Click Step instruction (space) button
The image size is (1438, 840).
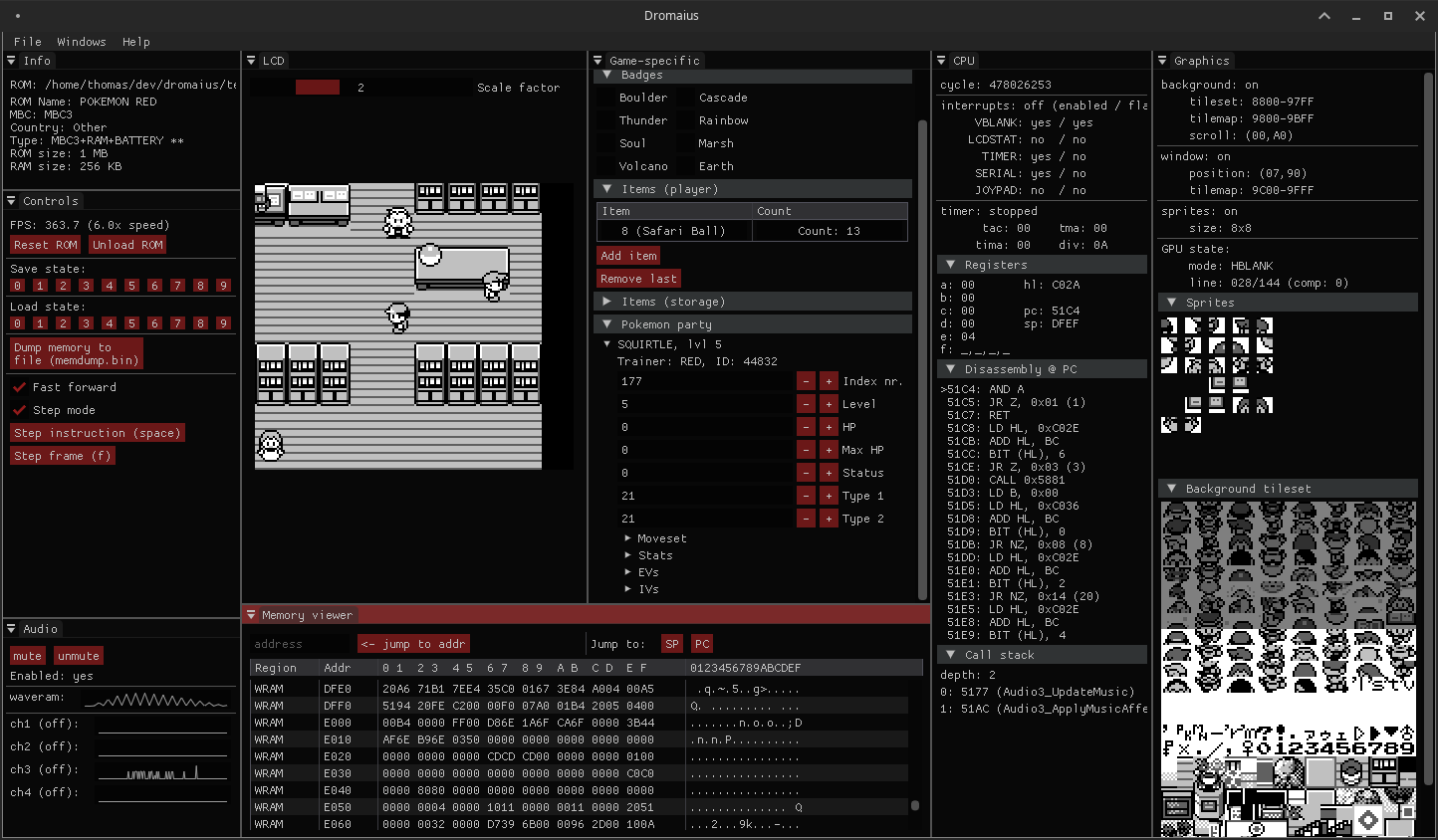point(98,433)
